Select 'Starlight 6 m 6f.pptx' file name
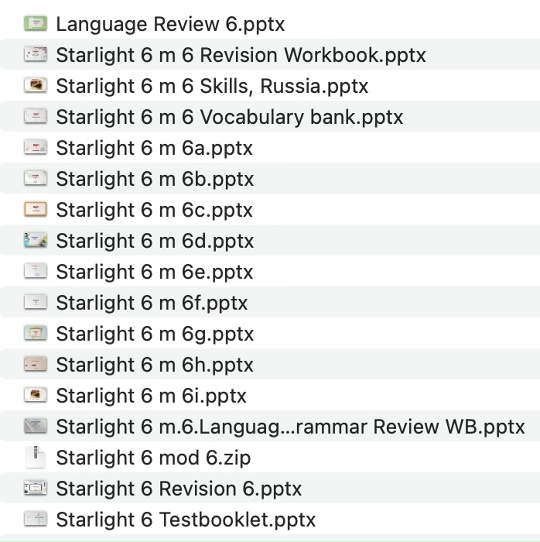The image size is (540, 542). (x=152, y=303)
